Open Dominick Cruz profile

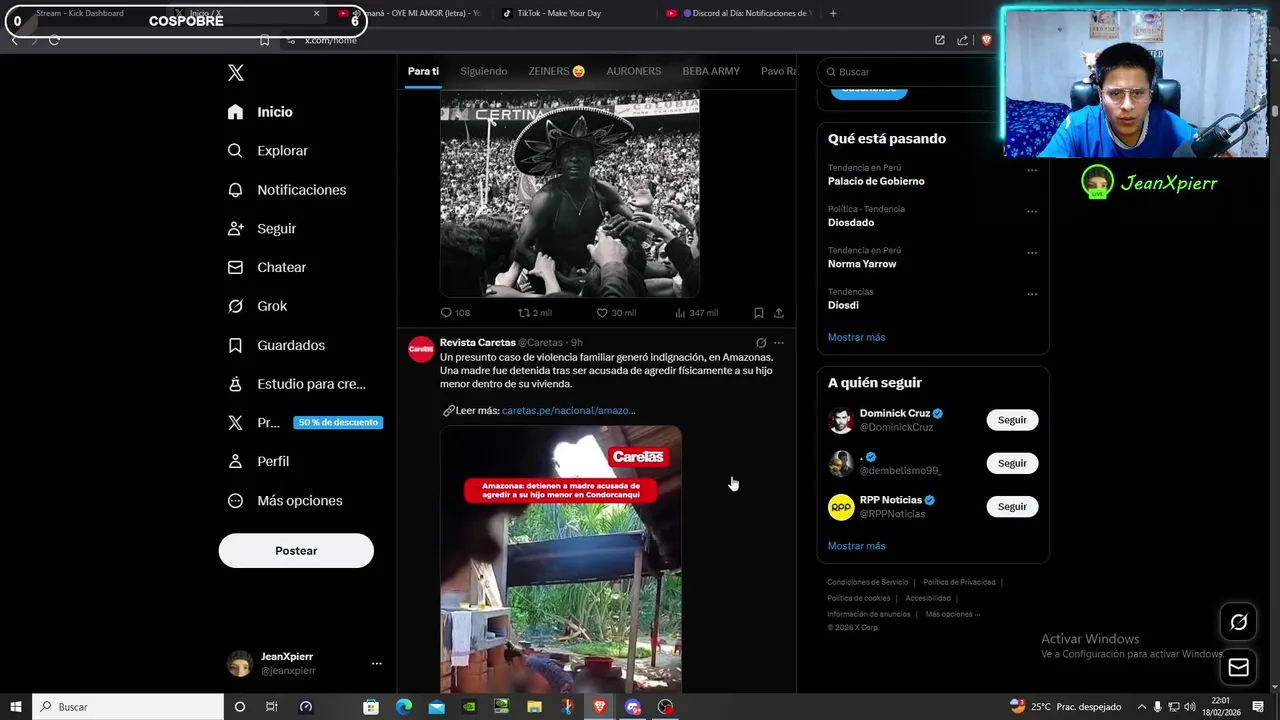coord(895,413)
